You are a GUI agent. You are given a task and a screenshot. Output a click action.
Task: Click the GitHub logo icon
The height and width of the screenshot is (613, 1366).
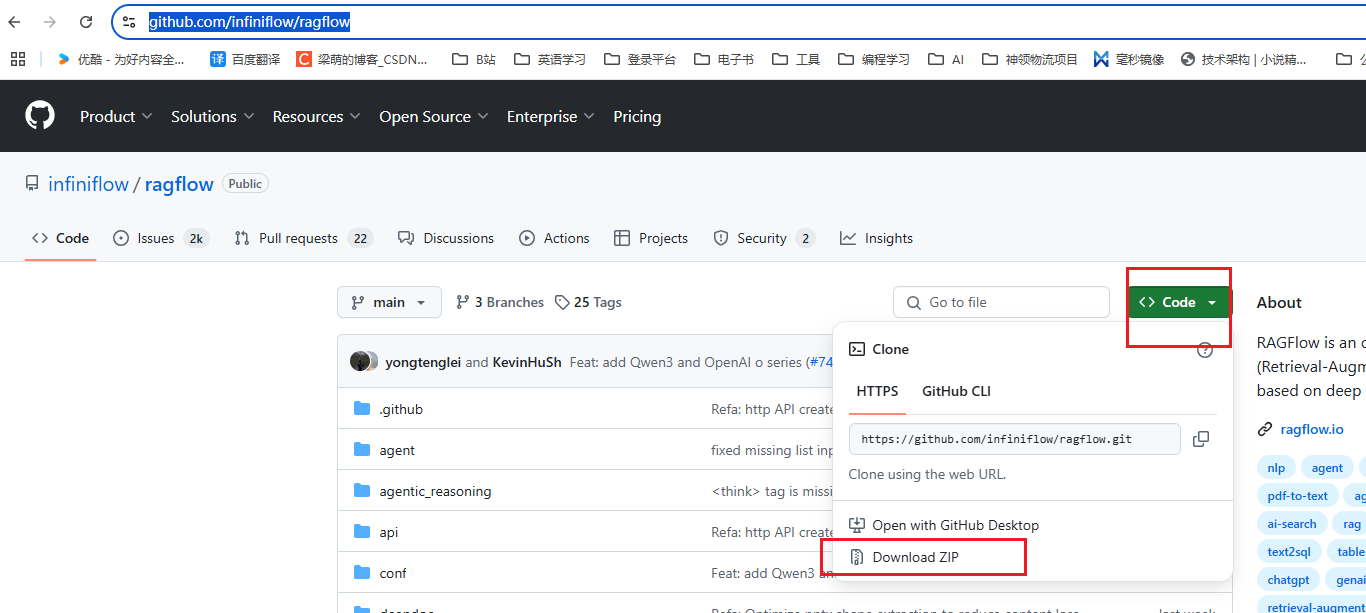(x=40, y=116)
